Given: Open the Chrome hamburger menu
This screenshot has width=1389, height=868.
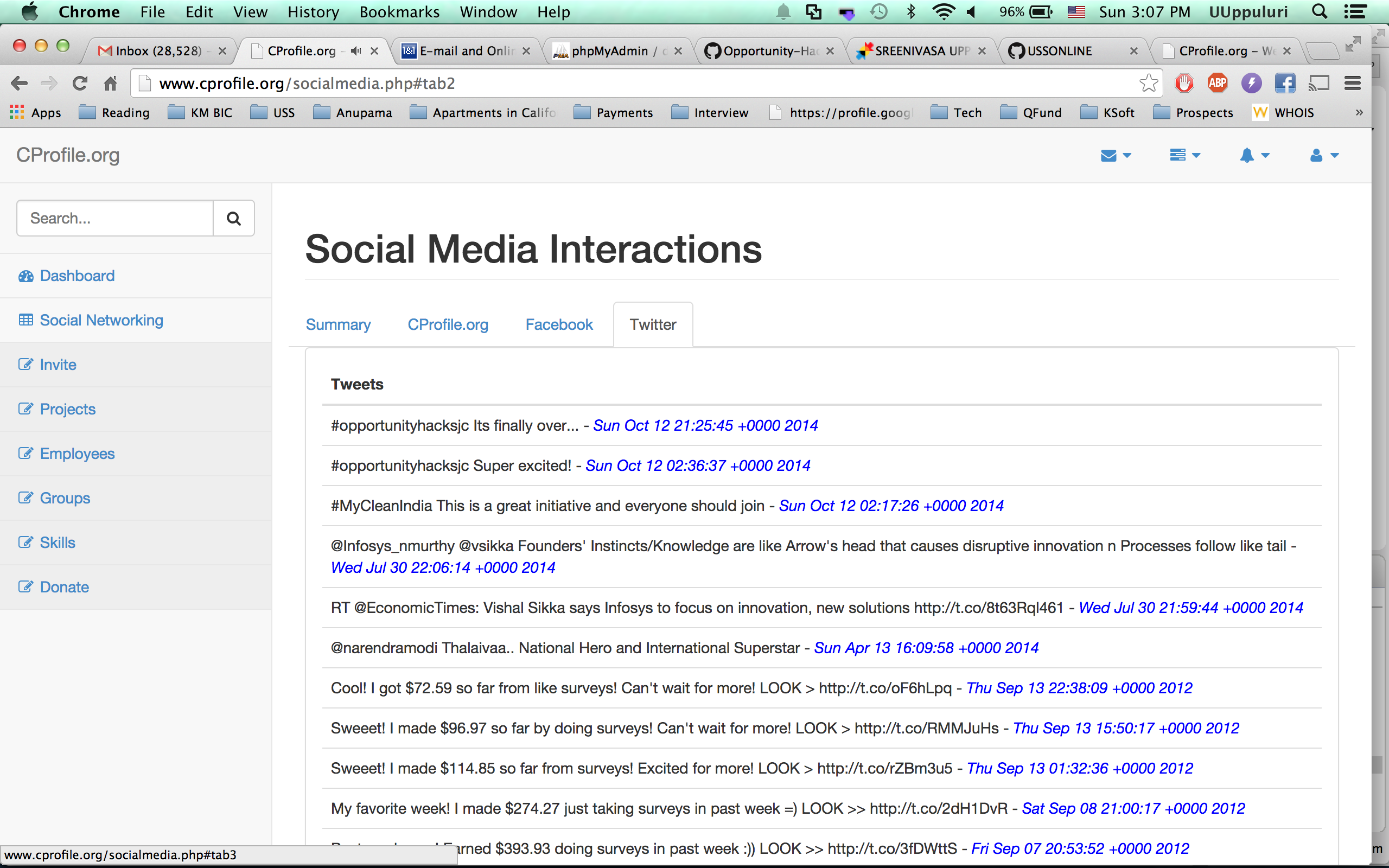Looking at the screenshot, I should [1353, 83].
